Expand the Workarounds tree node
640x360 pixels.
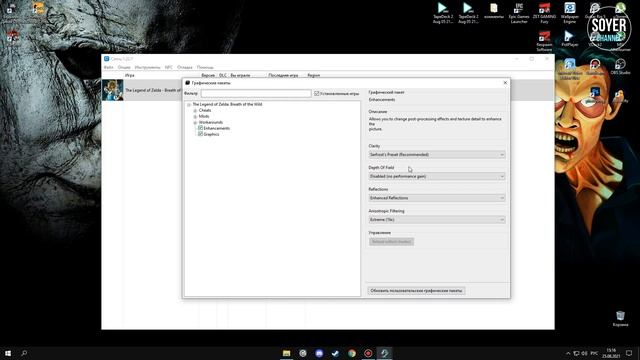pyautogui.click(x=195, y=122)
